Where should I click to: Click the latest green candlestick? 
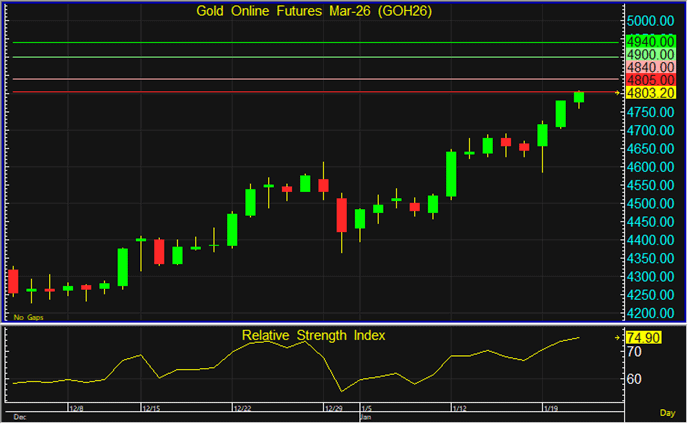pos(579,97)
